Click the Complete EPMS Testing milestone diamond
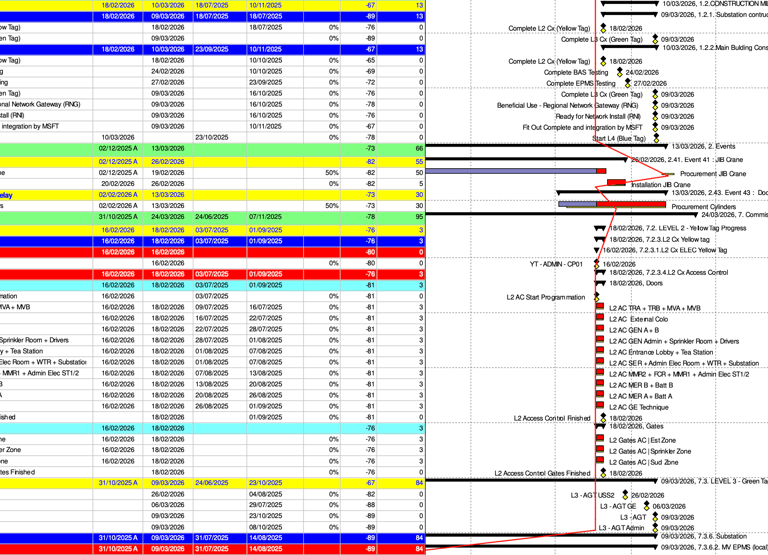The height and width of the screenshot is (555, 768). [x=628, y=83]
